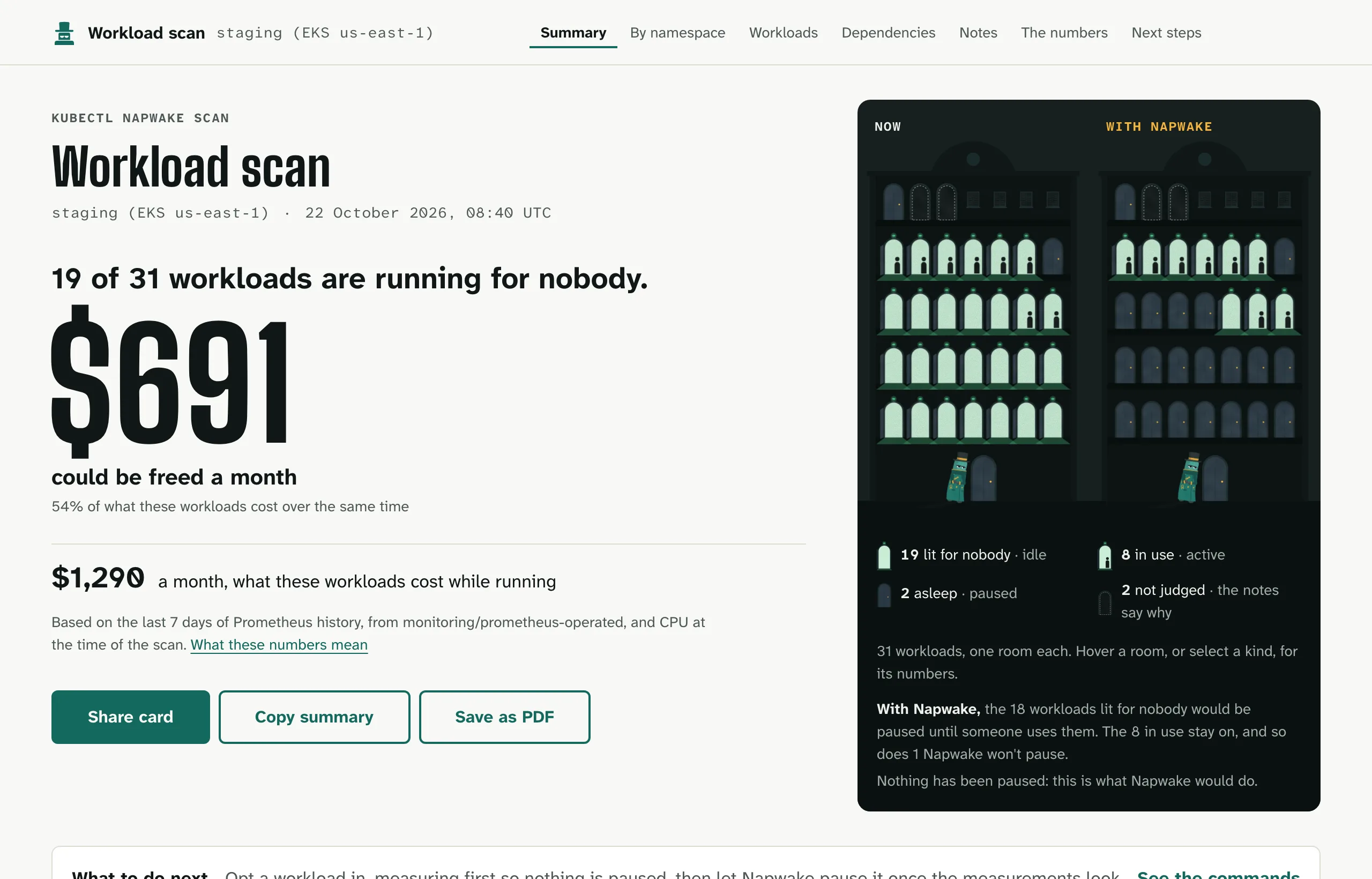
Task: Click '19 of 31 workloads are running for nobody.'
Action: tap(349, 279)
